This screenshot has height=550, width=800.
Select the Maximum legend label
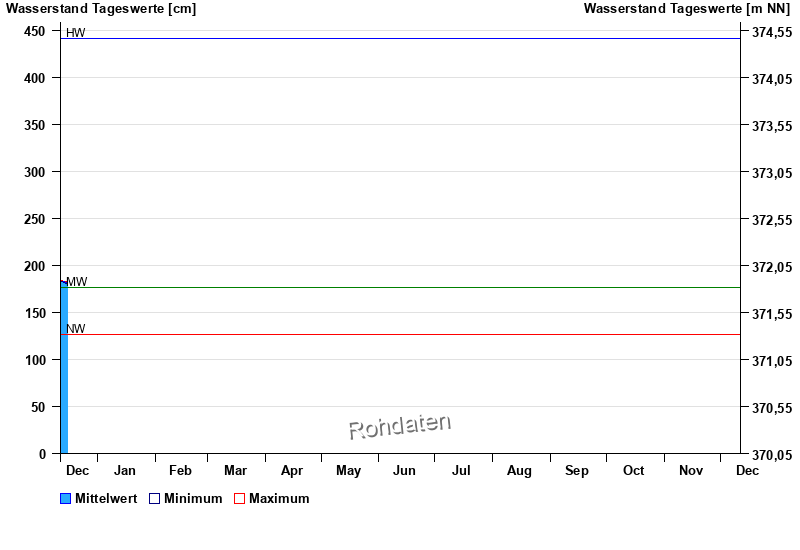(279, 499)
